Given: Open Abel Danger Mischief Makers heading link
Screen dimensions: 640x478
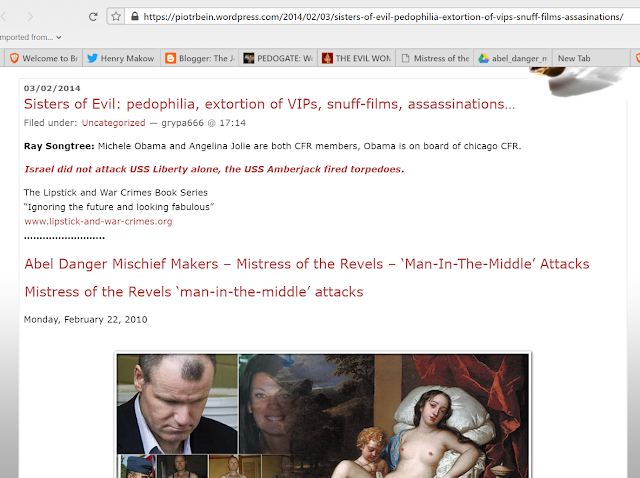Looking at the screenshot, I should coord(307,264).
